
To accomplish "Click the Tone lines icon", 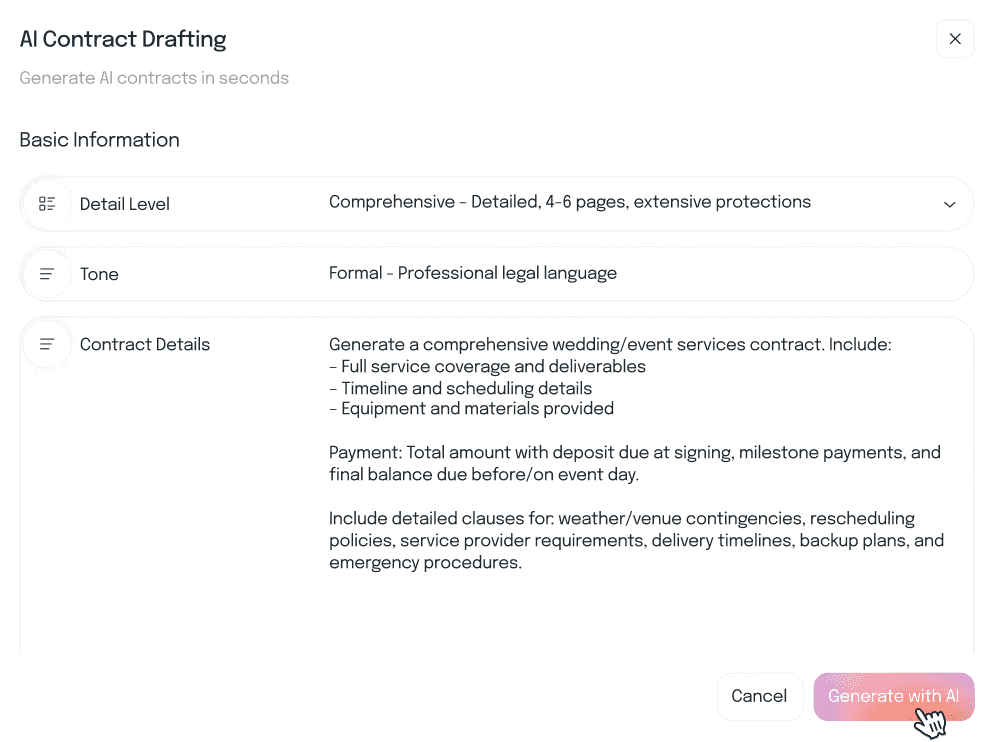I will point(47,274).
